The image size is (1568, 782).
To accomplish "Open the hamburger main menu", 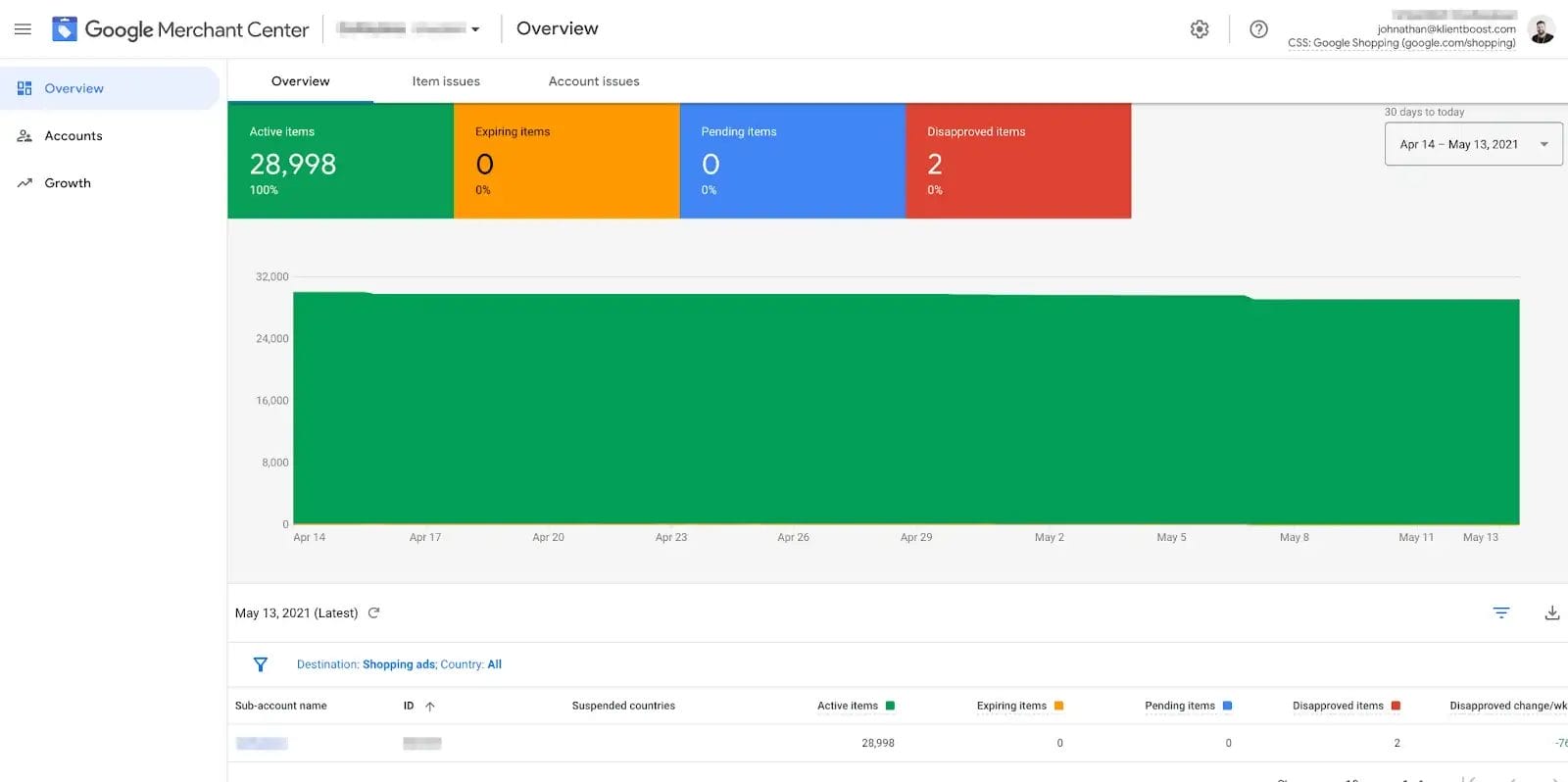I will [x=23, y=29].
